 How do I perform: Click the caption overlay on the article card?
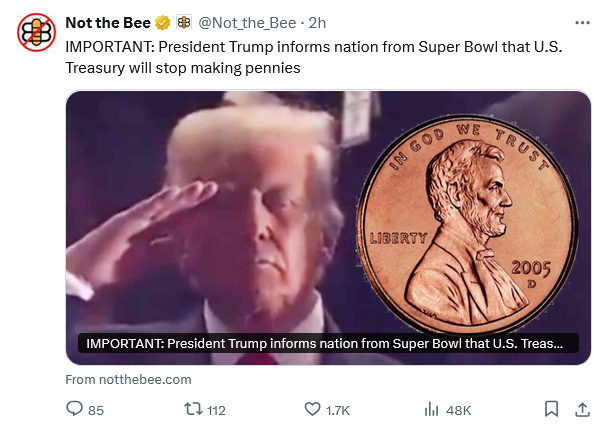tap(325, 344)
